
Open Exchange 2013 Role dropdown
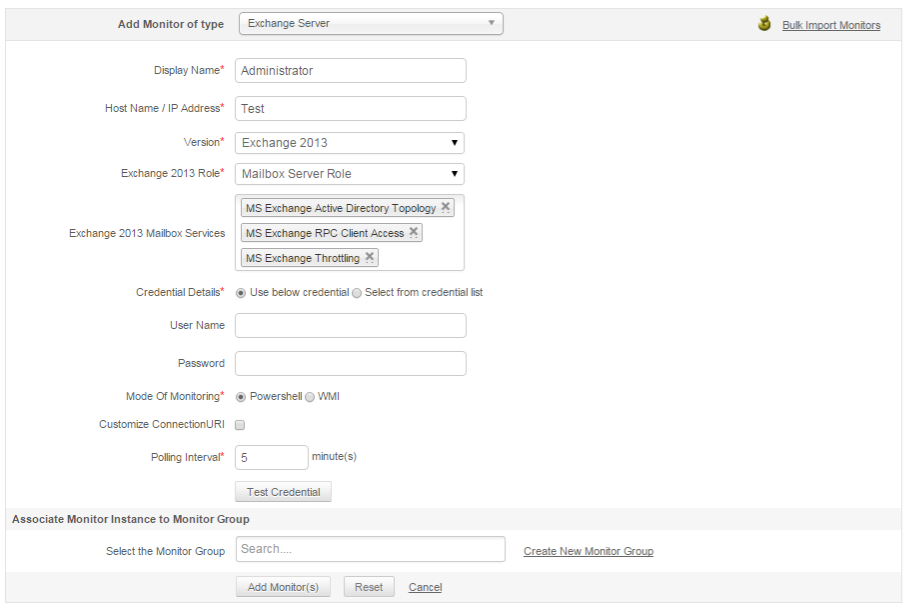(x=349, y=174)
